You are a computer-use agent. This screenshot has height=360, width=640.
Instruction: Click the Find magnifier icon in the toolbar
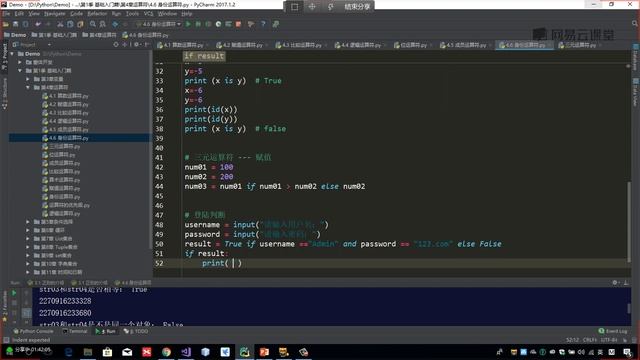click(x=93, y=24)
